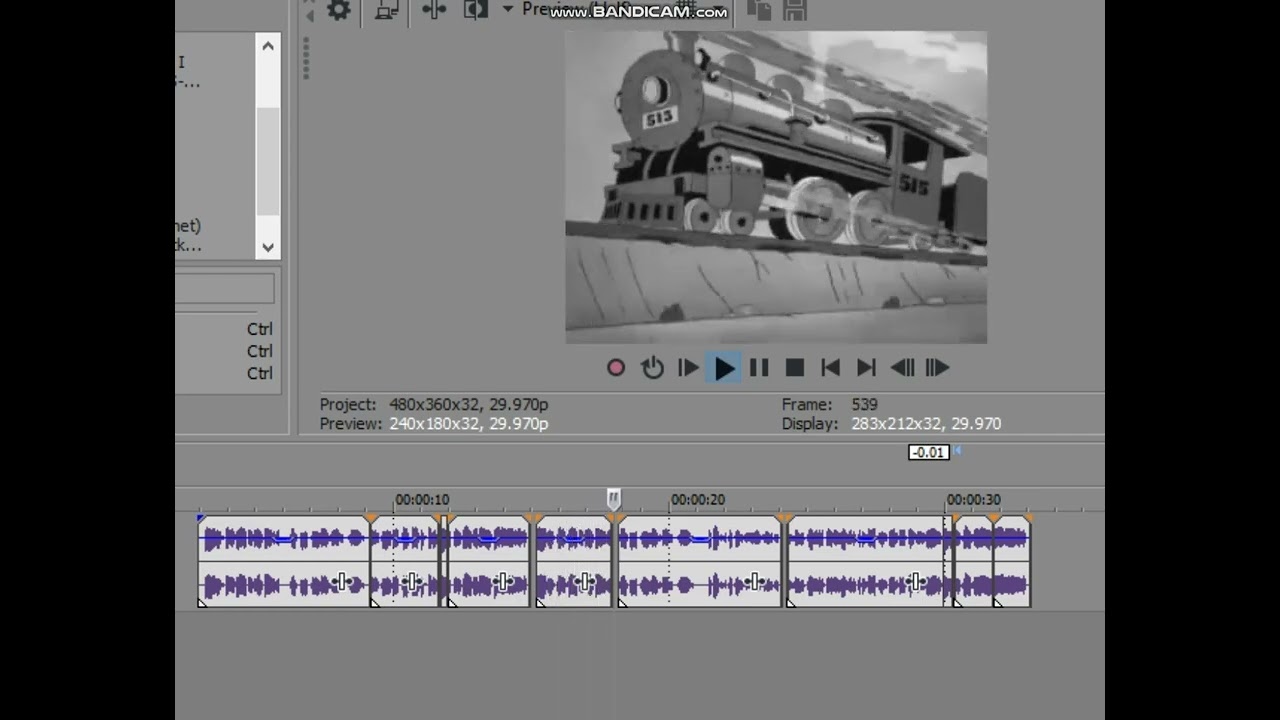This screenshot has width=1280, height=720.
Task: Click orange fade handle at the last clip's end
Action: [1028, 519]
